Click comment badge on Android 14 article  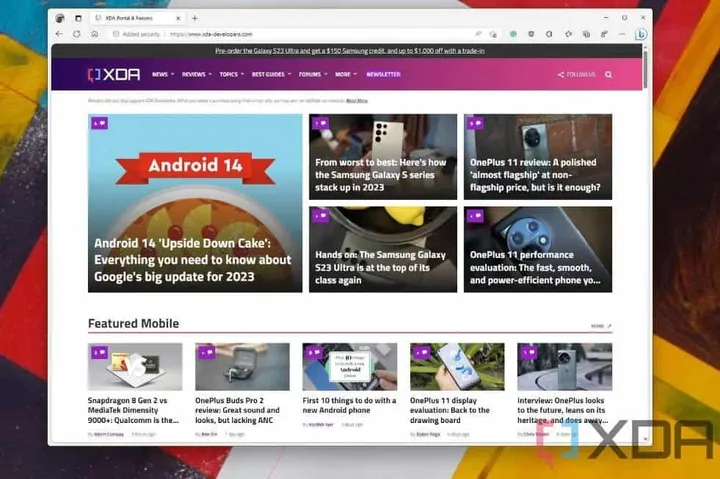click(99, 123)
